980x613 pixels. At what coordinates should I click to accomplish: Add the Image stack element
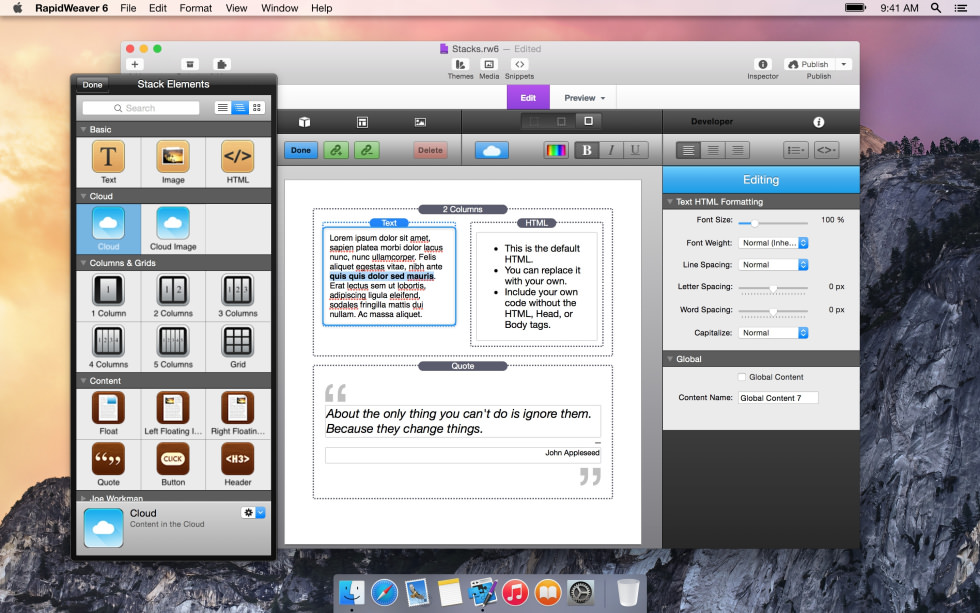[173, 162]
